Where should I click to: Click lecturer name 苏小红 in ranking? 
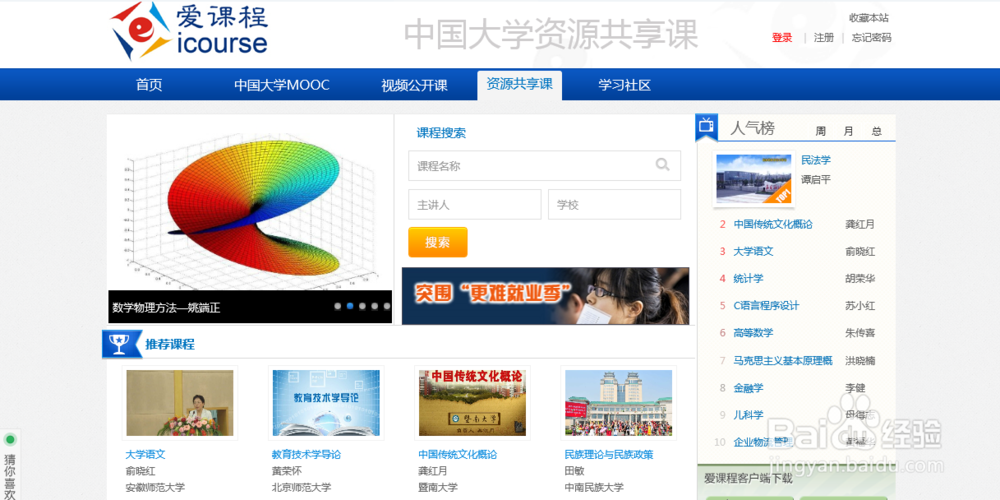(860, 305)
